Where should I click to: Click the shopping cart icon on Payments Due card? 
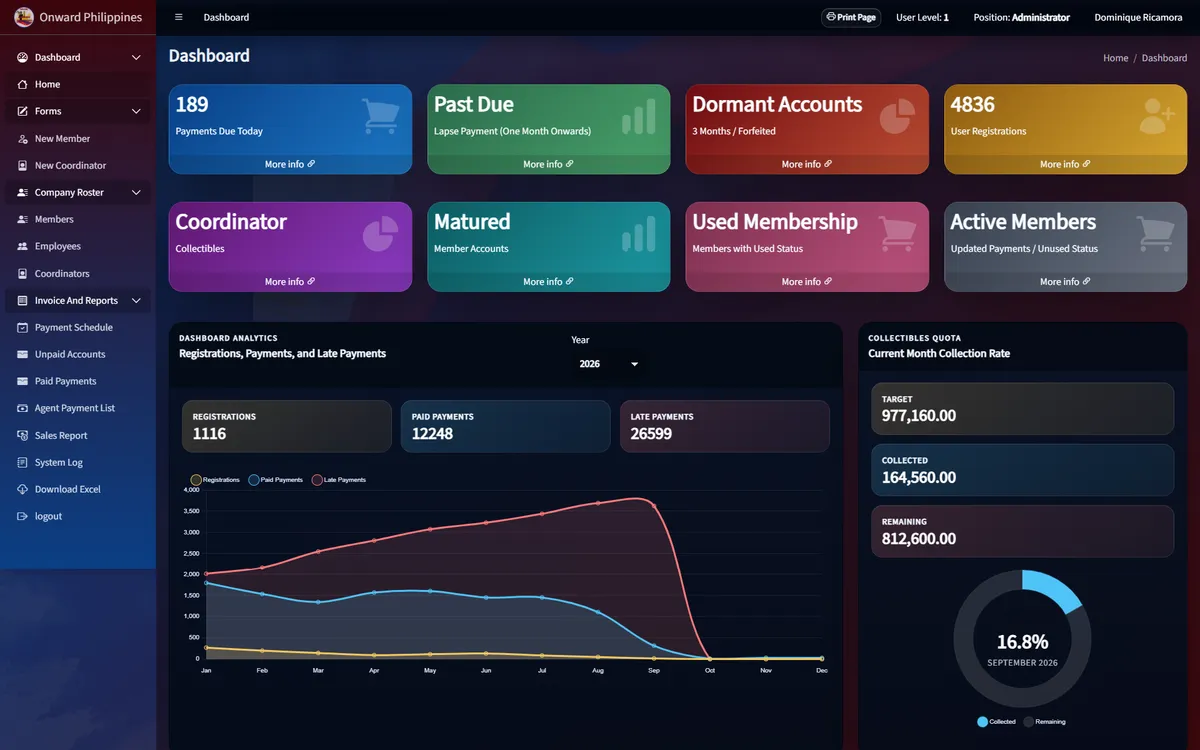[380, 116]
